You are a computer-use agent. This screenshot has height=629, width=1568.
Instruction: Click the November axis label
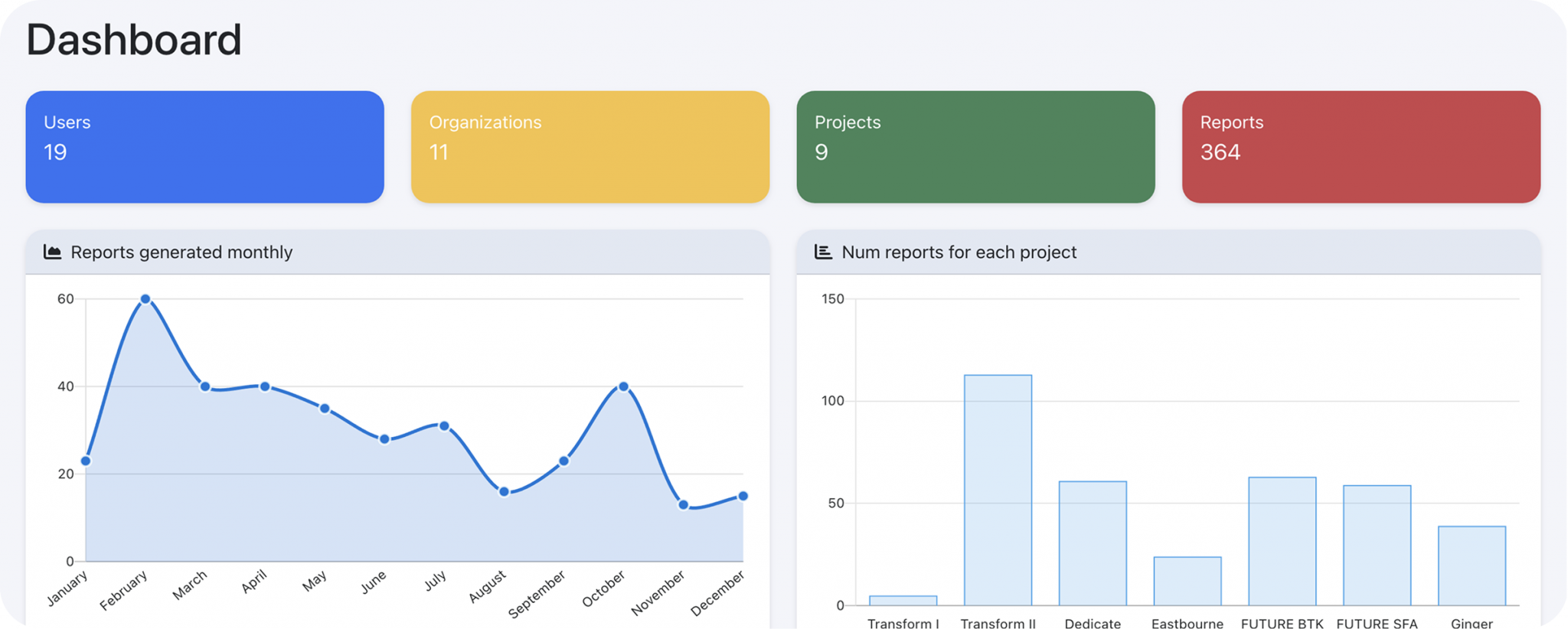(x=658, y=593)
